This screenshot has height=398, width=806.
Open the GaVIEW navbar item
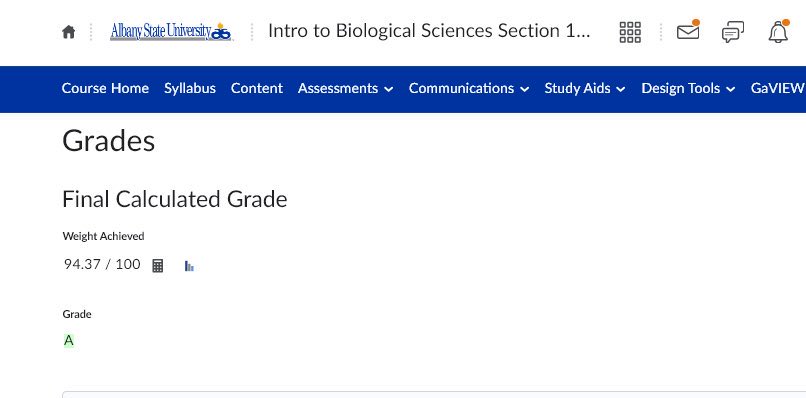[778, 88]
